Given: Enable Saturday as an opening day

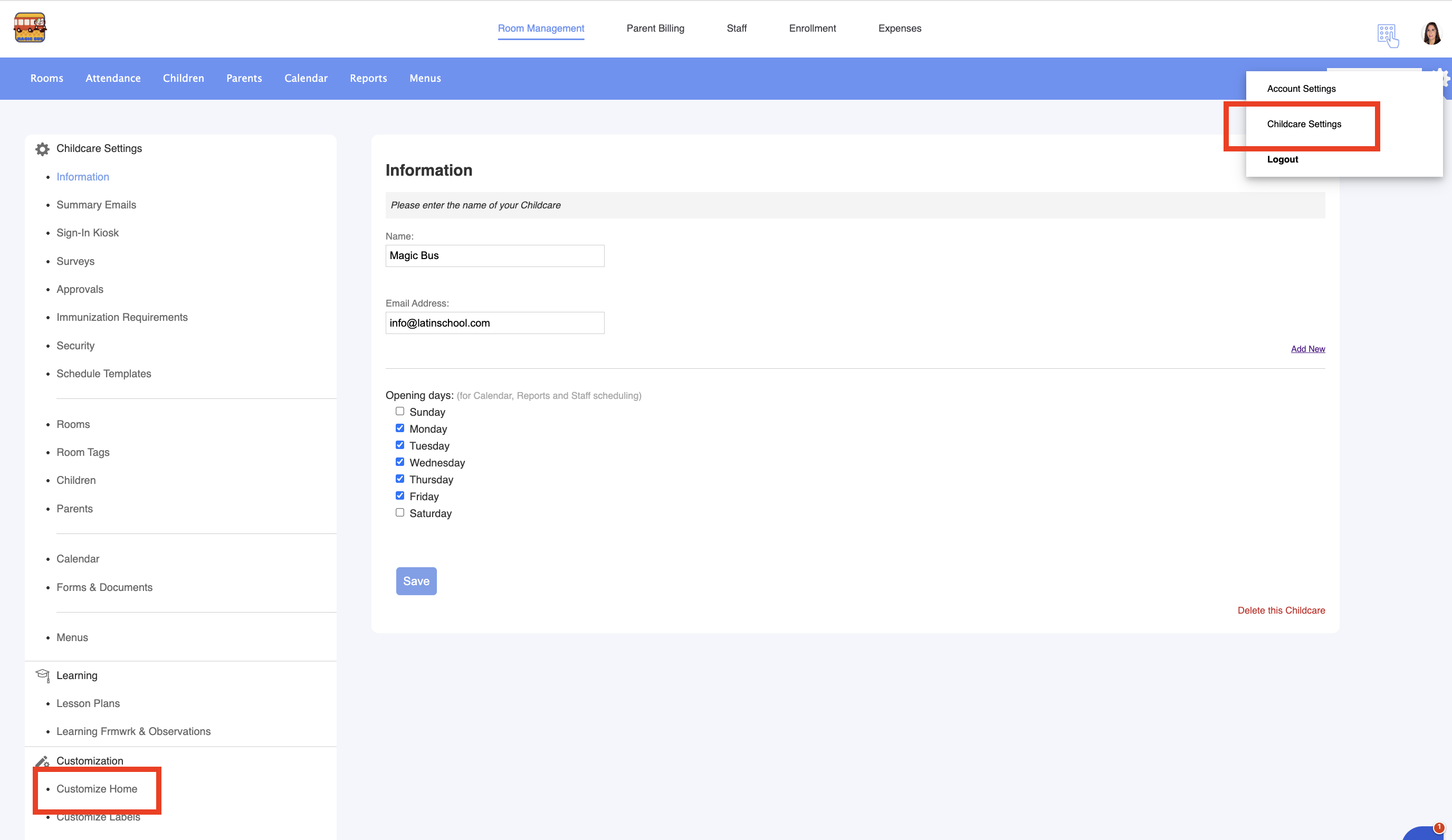Looking at the screenshot, I should pyautogui.click(x=400, y=513).
